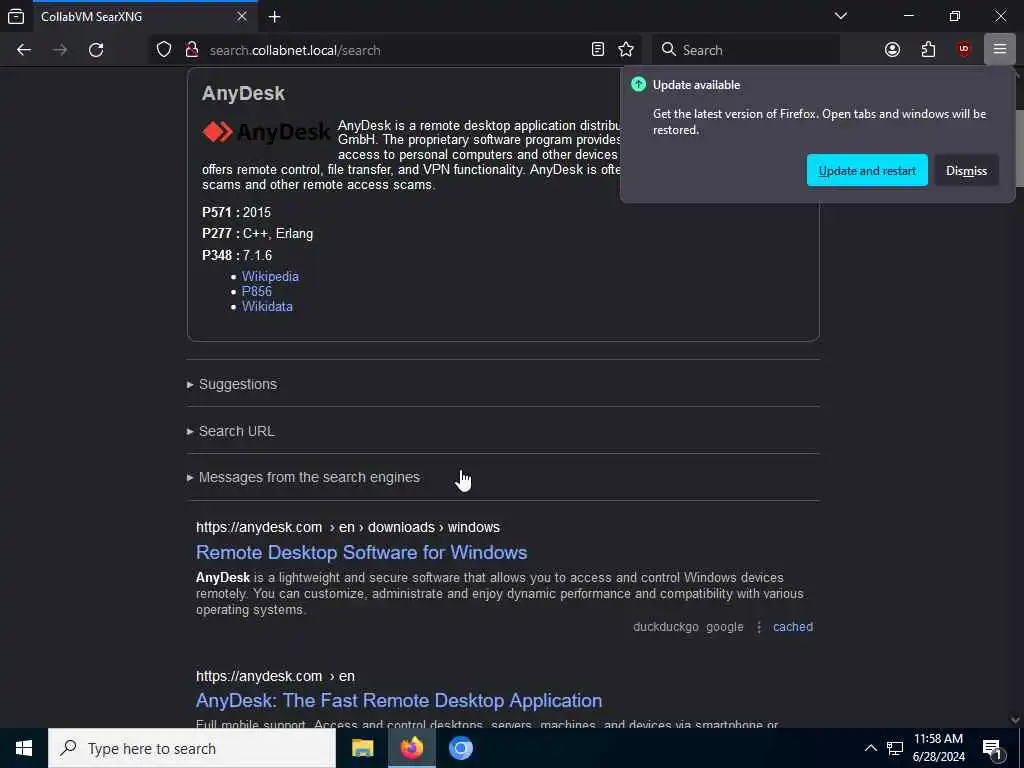This screenshot has height=768, width=1024.
Task: Open the Windows Start menu
Action: click(24, 748)
